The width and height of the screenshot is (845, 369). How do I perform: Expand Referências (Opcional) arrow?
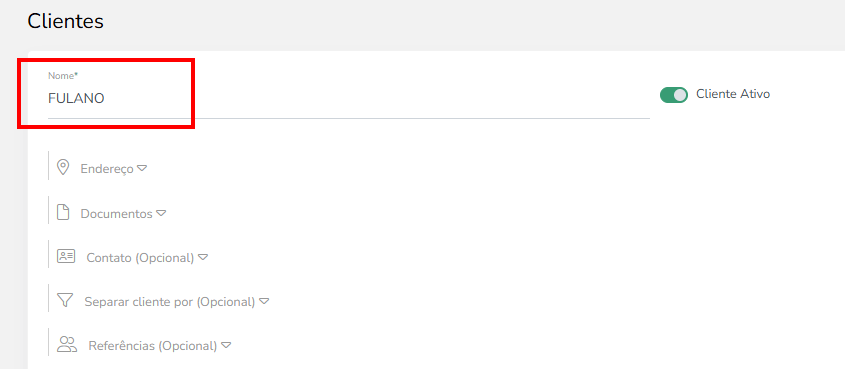pyautogui.click(x=226, y=345)
